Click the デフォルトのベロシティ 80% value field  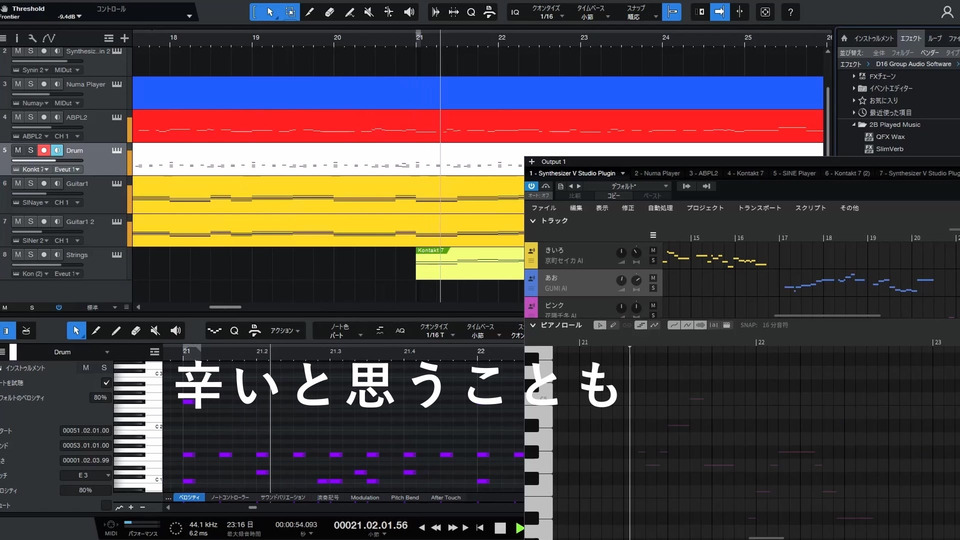(x=99, y=397)
